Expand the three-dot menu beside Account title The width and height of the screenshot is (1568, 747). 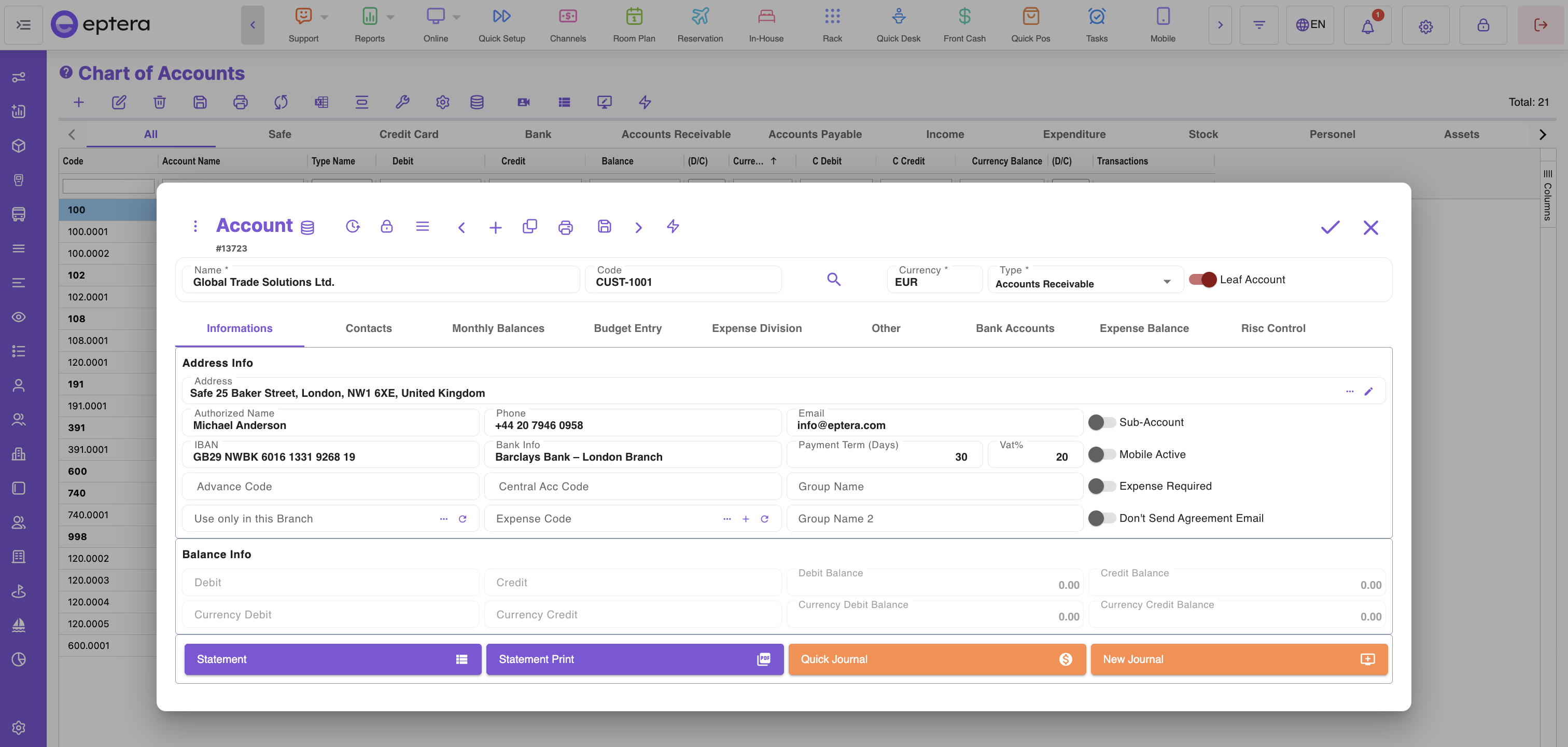[195, 227]
